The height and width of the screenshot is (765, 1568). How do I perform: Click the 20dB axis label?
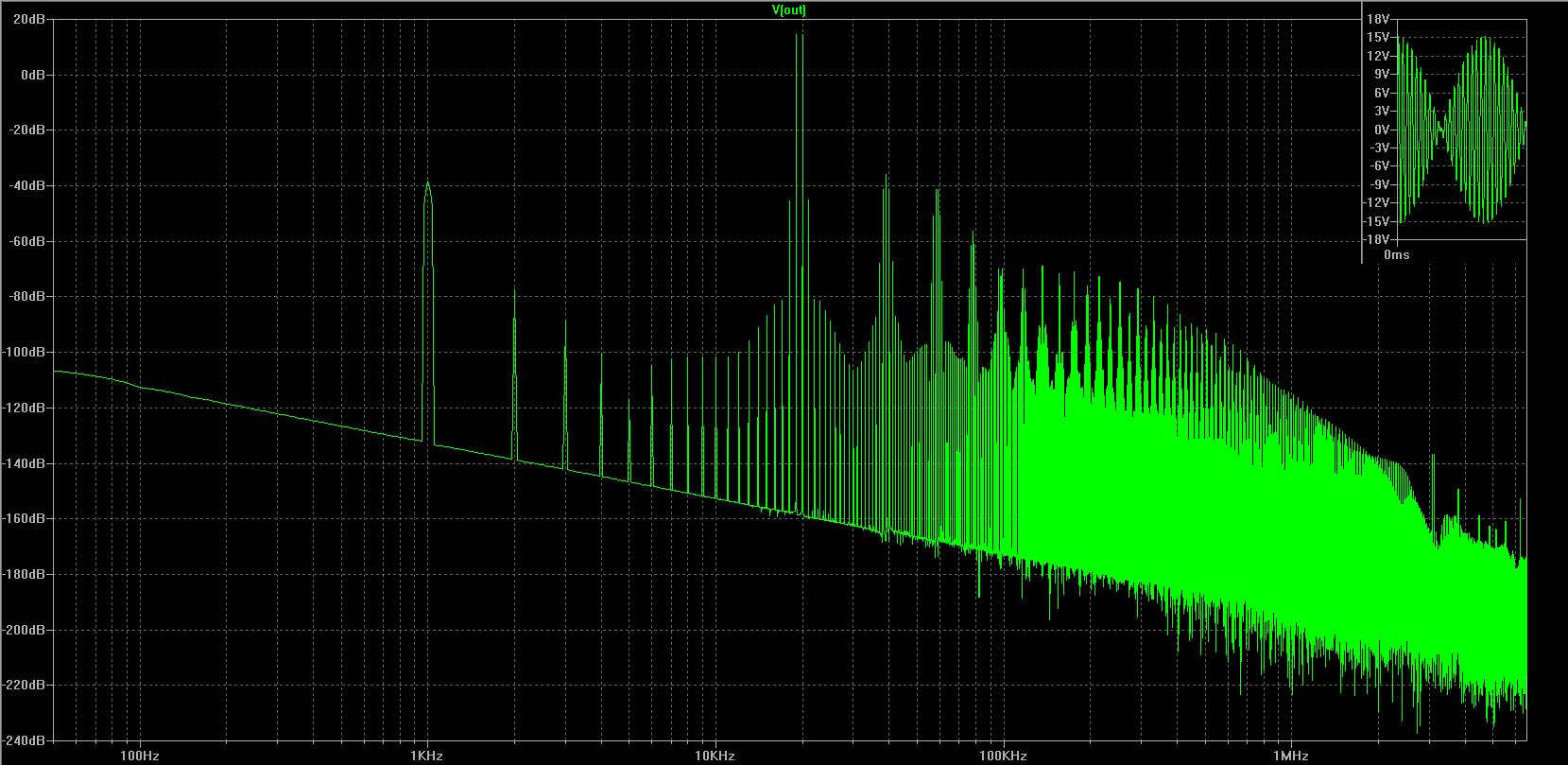click(30, 19)
